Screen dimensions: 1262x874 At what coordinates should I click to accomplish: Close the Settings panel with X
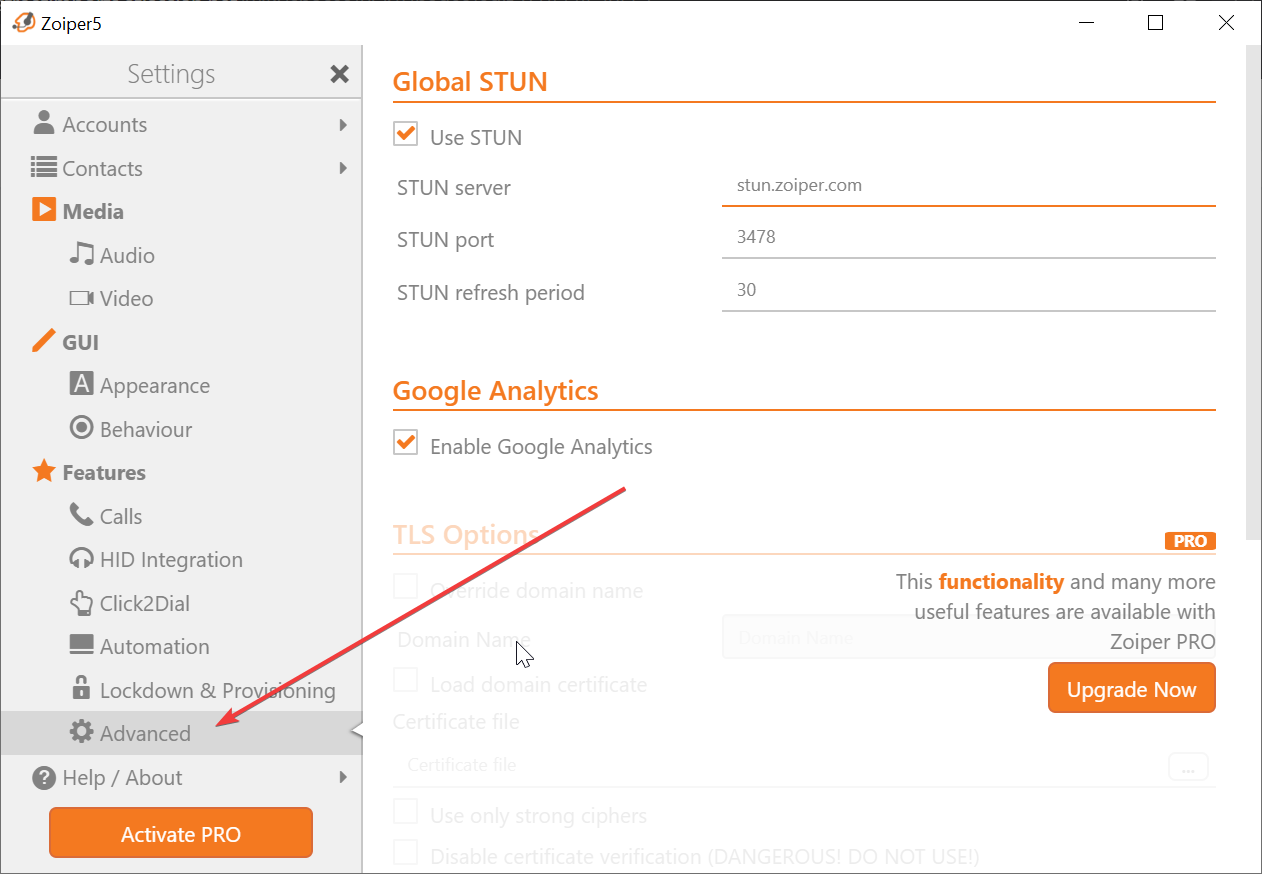tap(340, 74)
